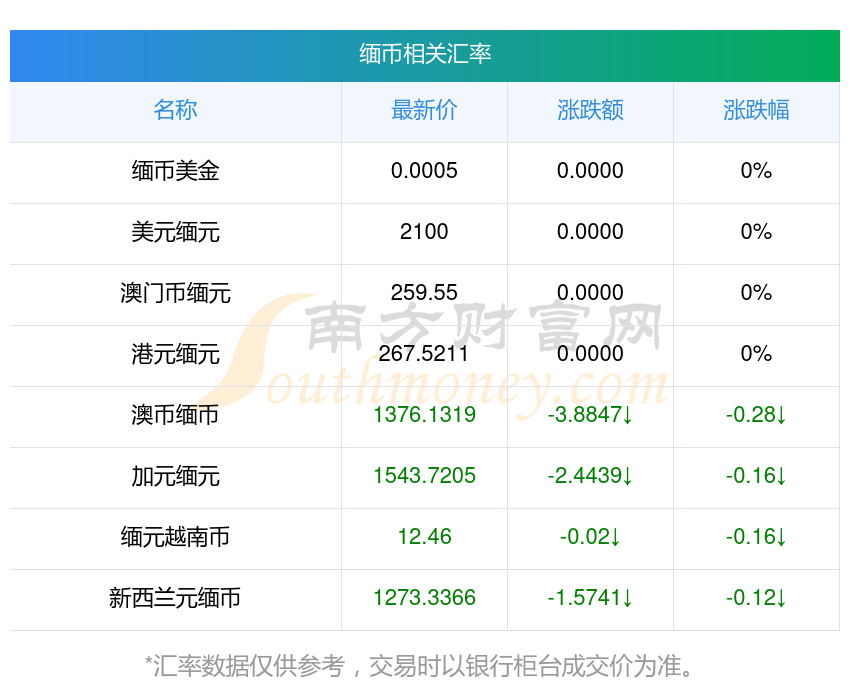Click the change amount -3.8847↓
Viewport: 850px width, 698px height.
click(590, 415)
